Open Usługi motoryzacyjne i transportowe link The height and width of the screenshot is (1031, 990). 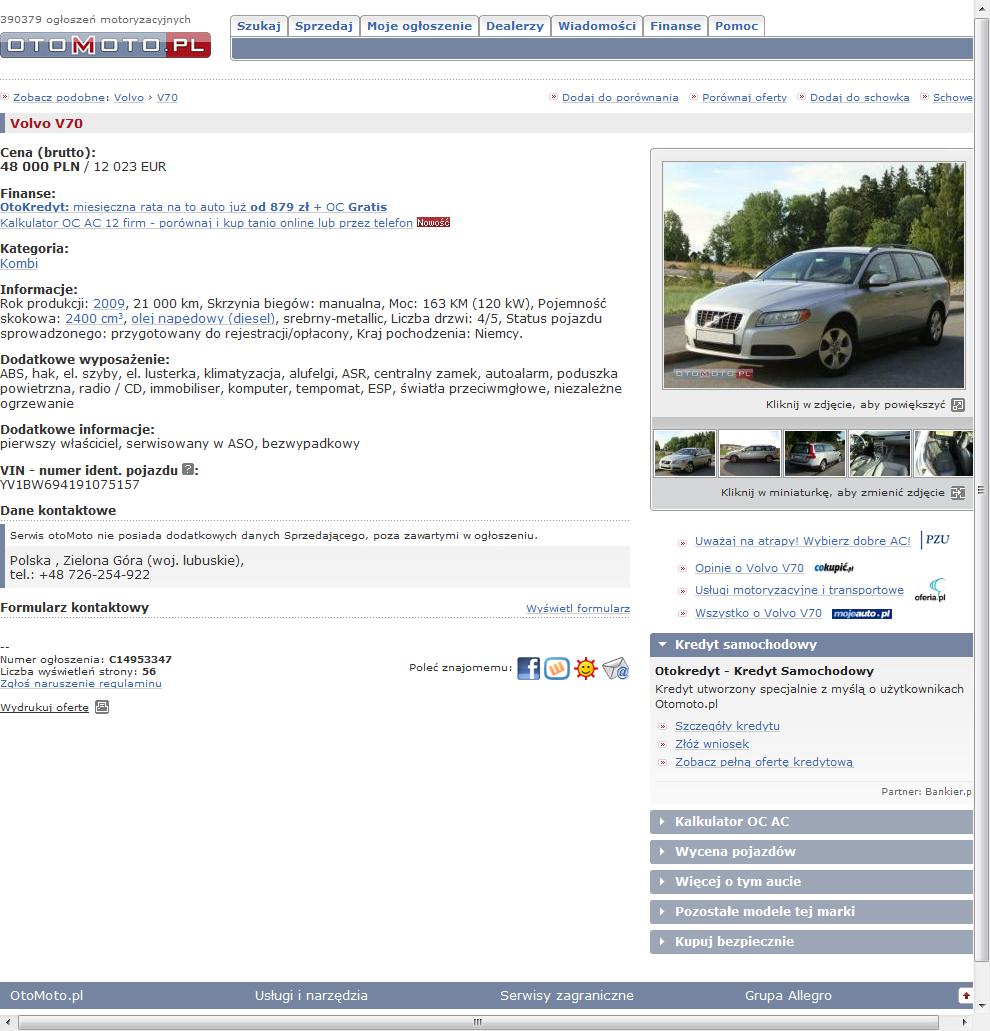point(799,590)
